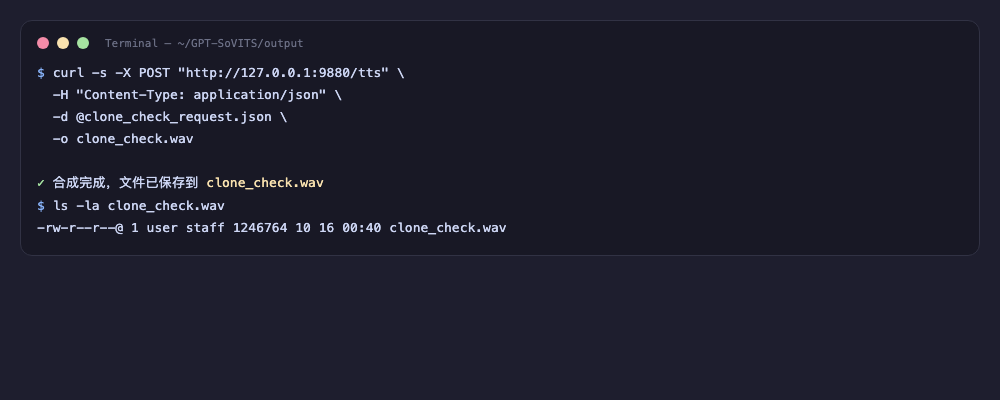Click clone_check.wav in the ls output

click(448, 228)
